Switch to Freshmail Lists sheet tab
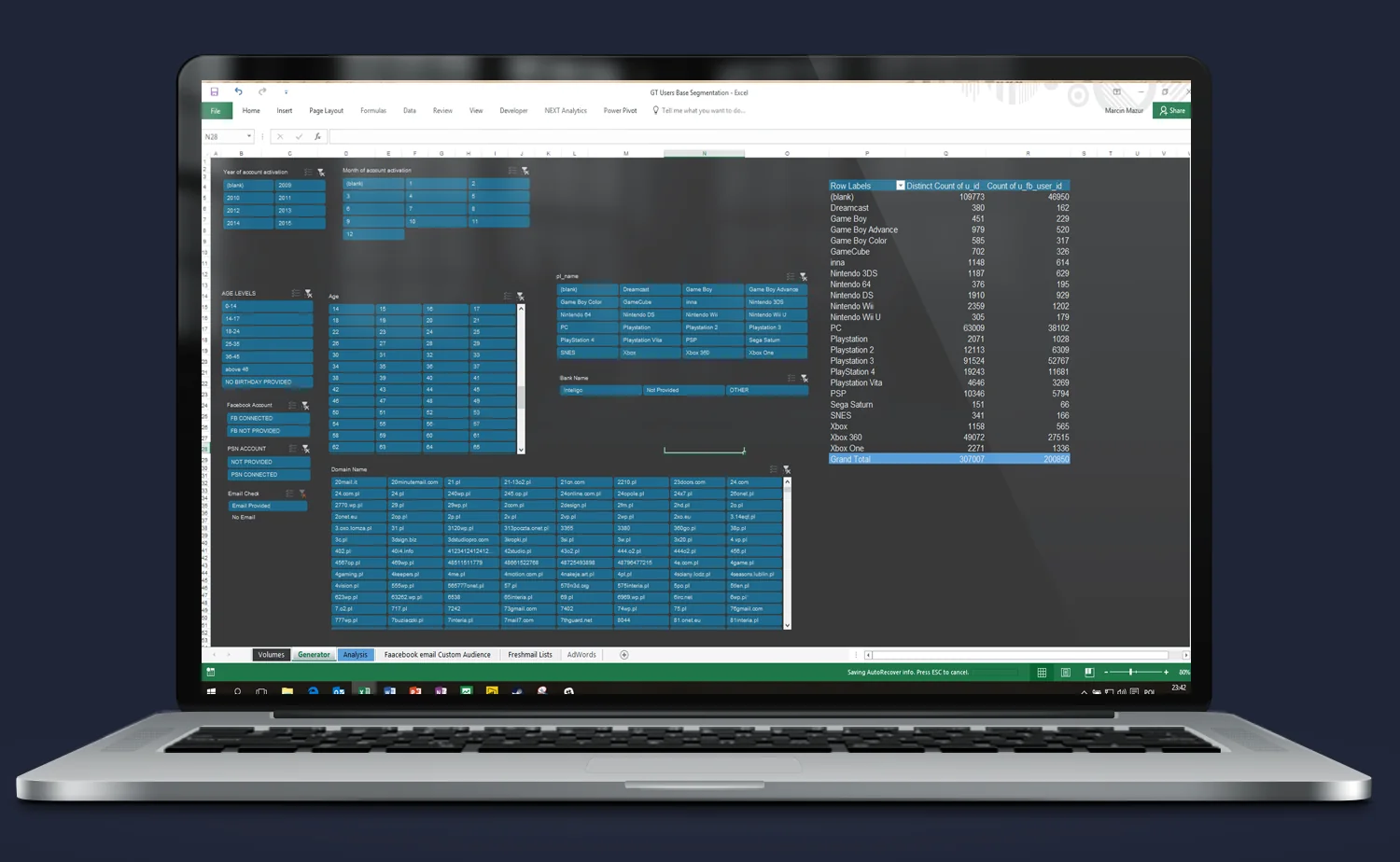The width and height of the screenshot is (1400, 862). pyautogui.click(x=530, y=655)
